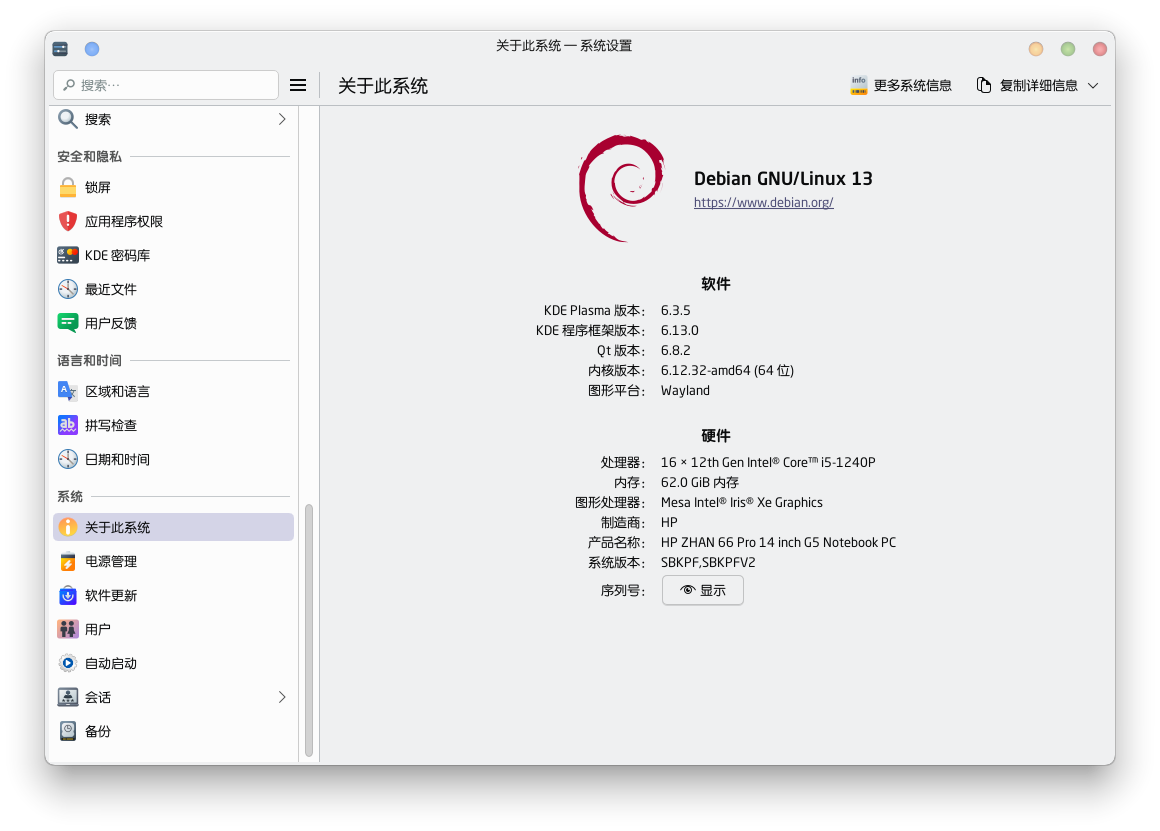Select 自动启动 in the sidebar
Viewport: 1160px width, 831px height.
pyautogui.click(x=173, y=664)
